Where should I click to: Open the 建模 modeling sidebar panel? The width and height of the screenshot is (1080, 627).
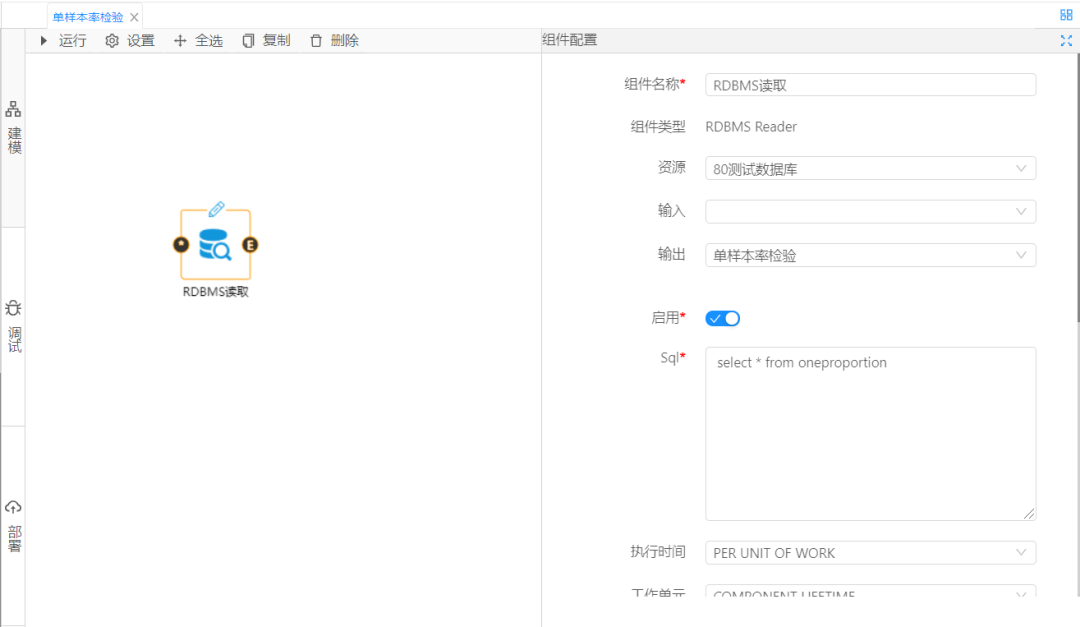(x=14, y=127)
